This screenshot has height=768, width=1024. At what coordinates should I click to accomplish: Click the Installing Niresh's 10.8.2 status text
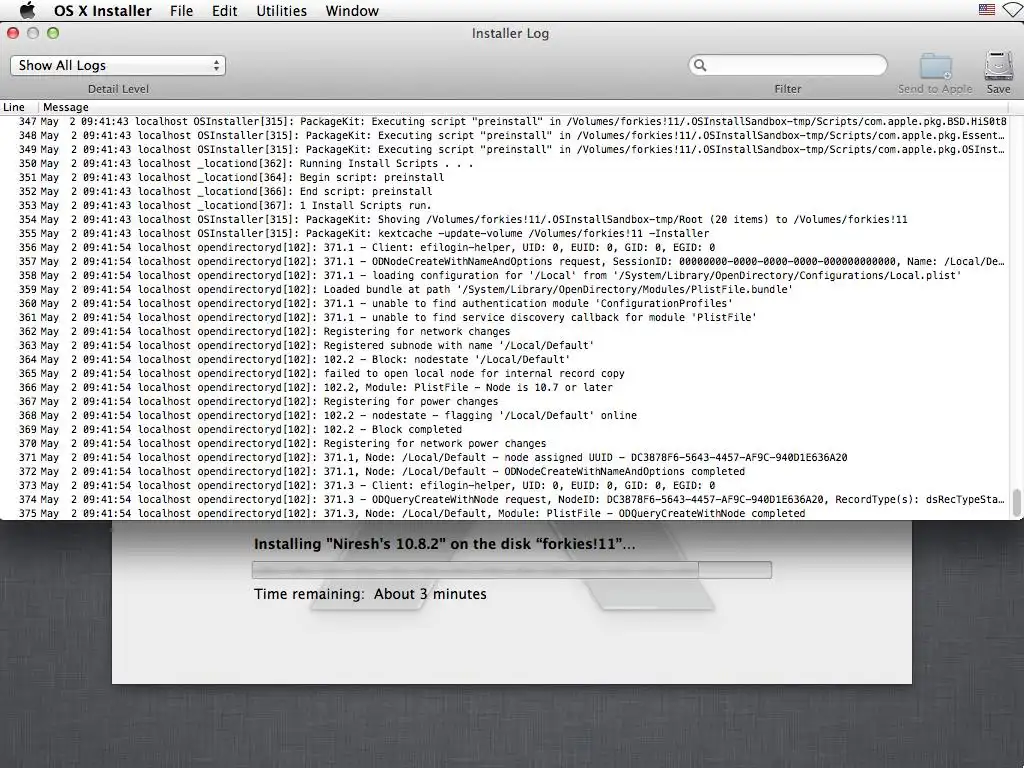point(444,544)
